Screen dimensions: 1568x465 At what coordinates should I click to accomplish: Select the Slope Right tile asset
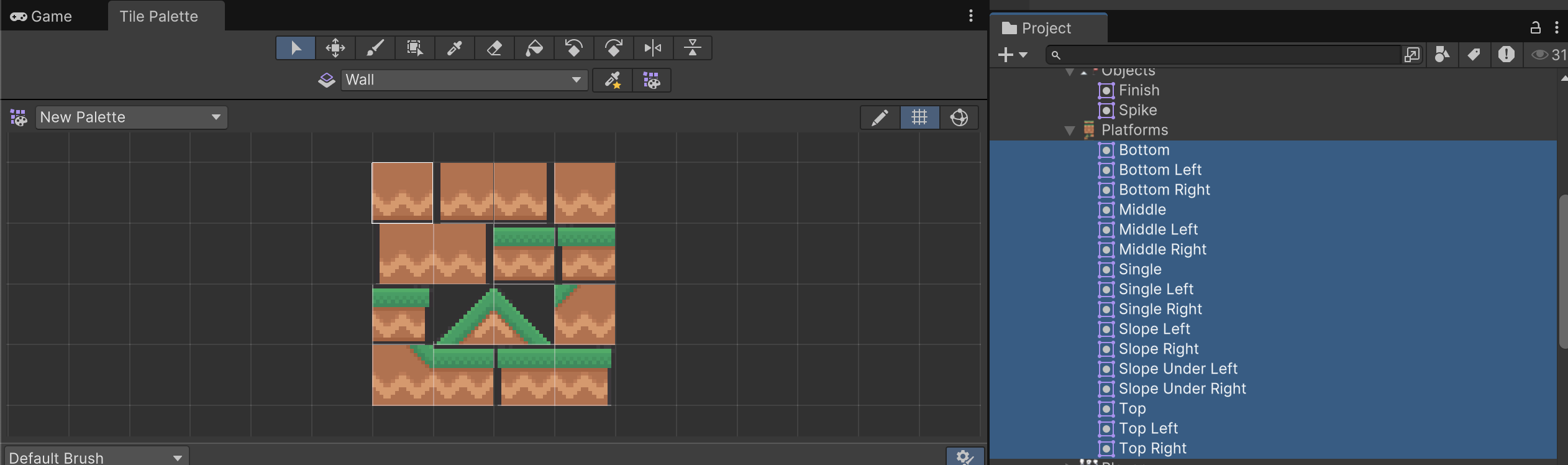(1159, 349)
